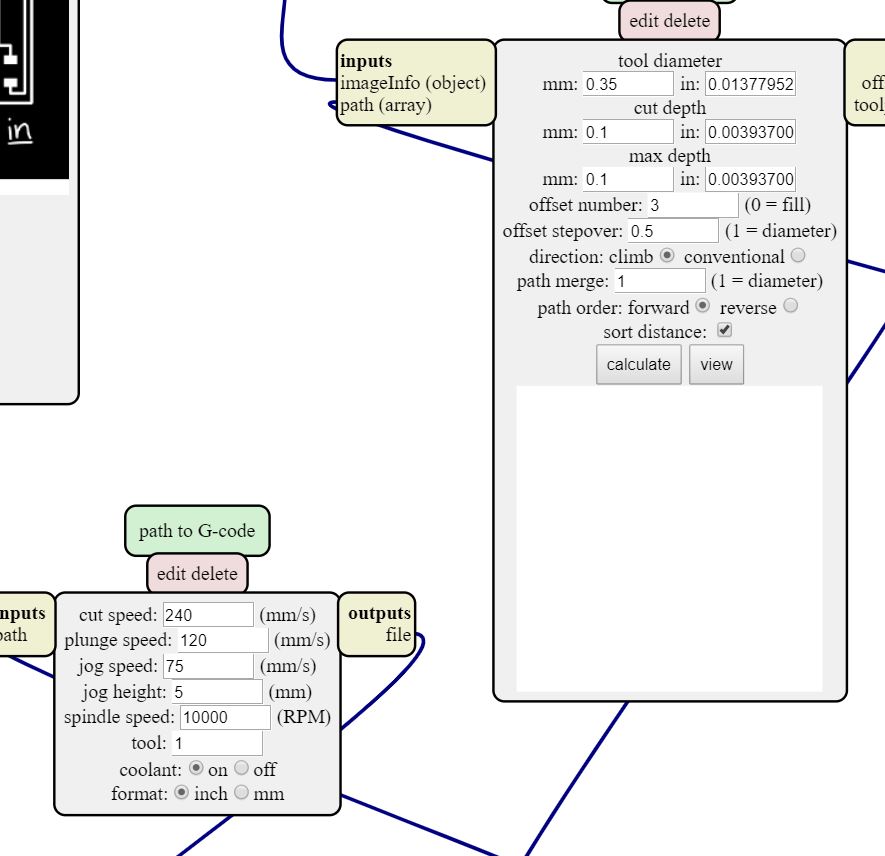Screen dimensions: 885x856
Task: Click the path merge field
Action: tap(660, 281)
